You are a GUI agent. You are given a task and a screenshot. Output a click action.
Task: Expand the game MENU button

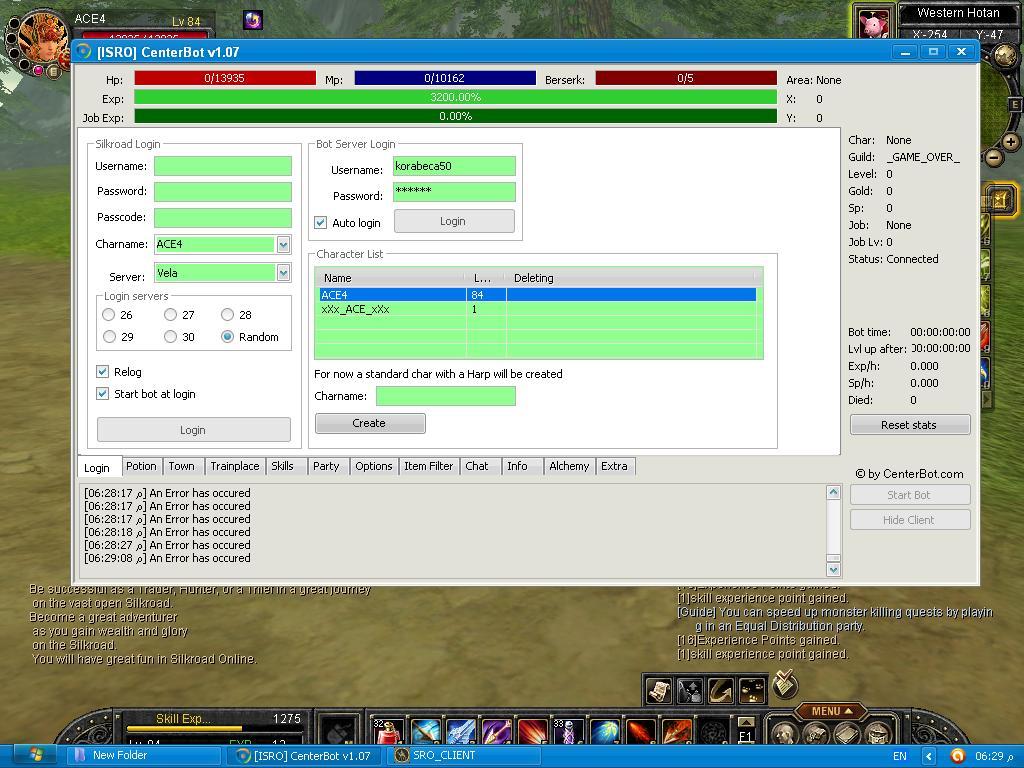[832, 711]
